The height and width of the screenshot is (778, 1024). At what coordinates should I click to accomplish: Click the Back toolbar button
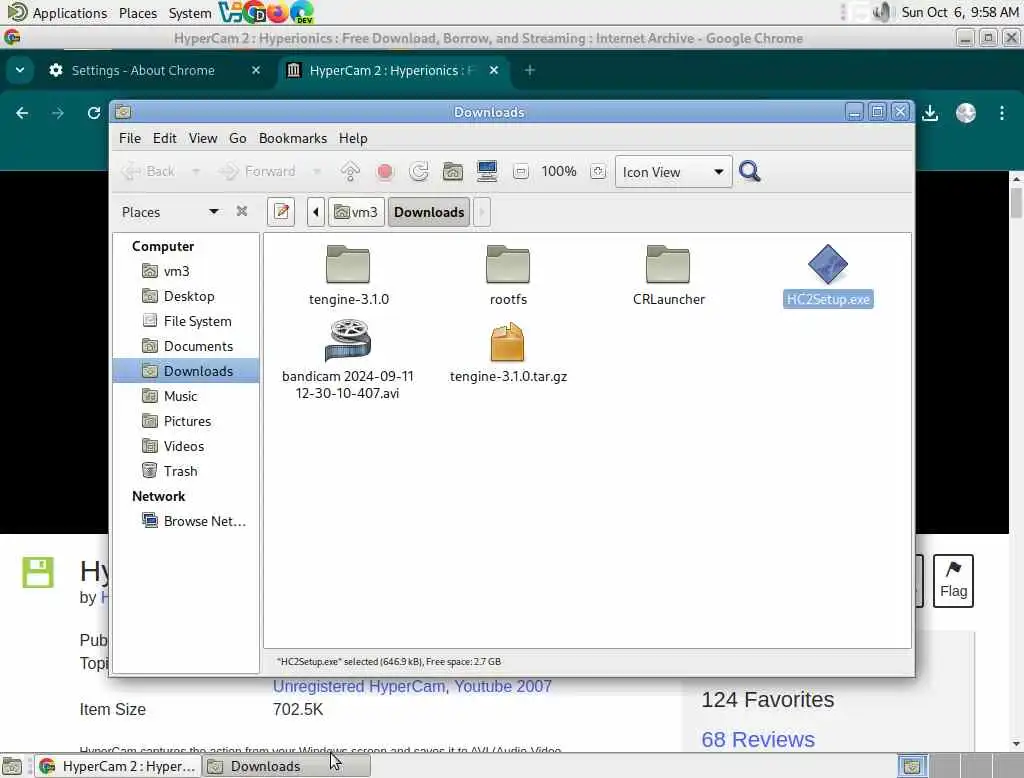[149, 172]
